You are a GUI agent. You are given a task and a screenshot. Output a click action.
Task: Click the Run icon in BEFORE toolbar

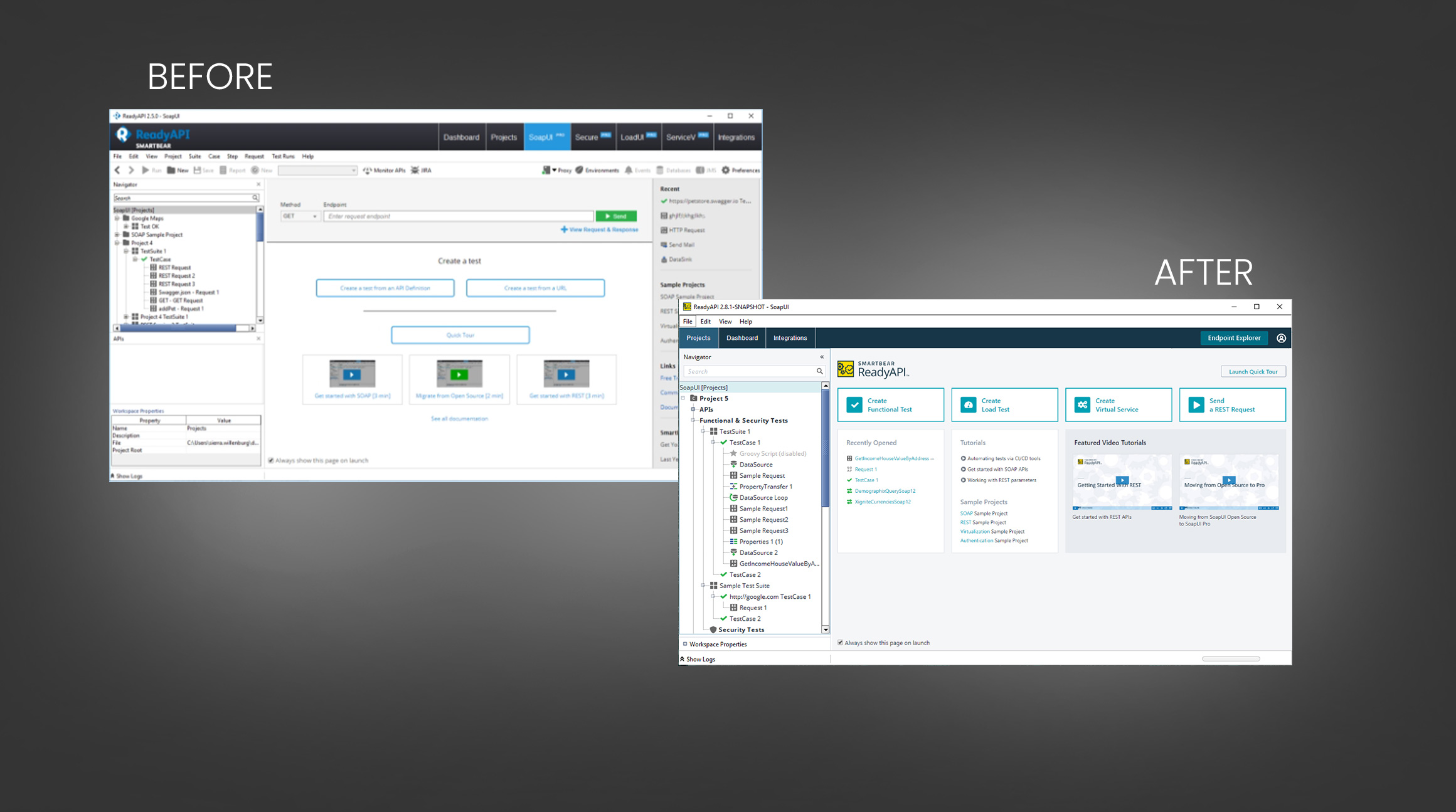pos(146,170)
